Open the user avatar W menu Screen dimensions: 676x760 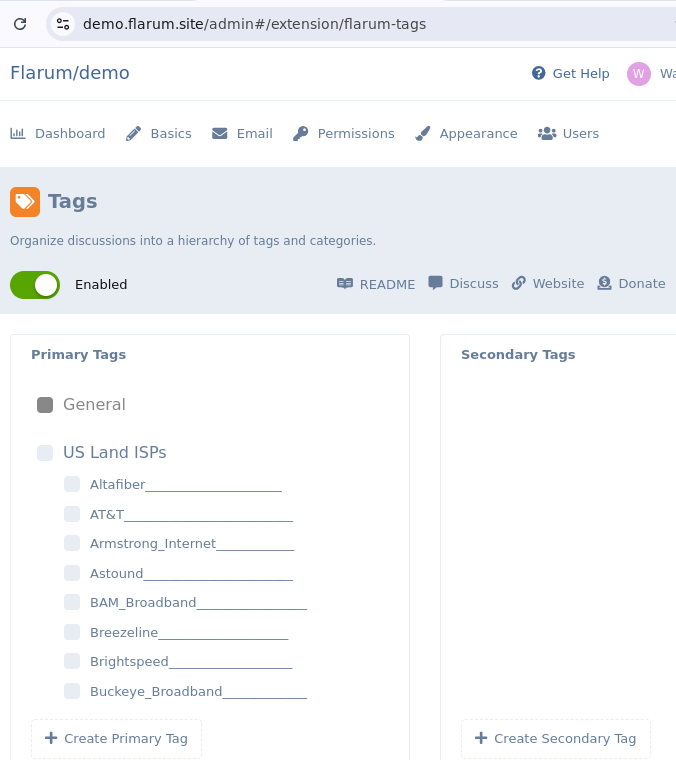[x=639, y=74]
